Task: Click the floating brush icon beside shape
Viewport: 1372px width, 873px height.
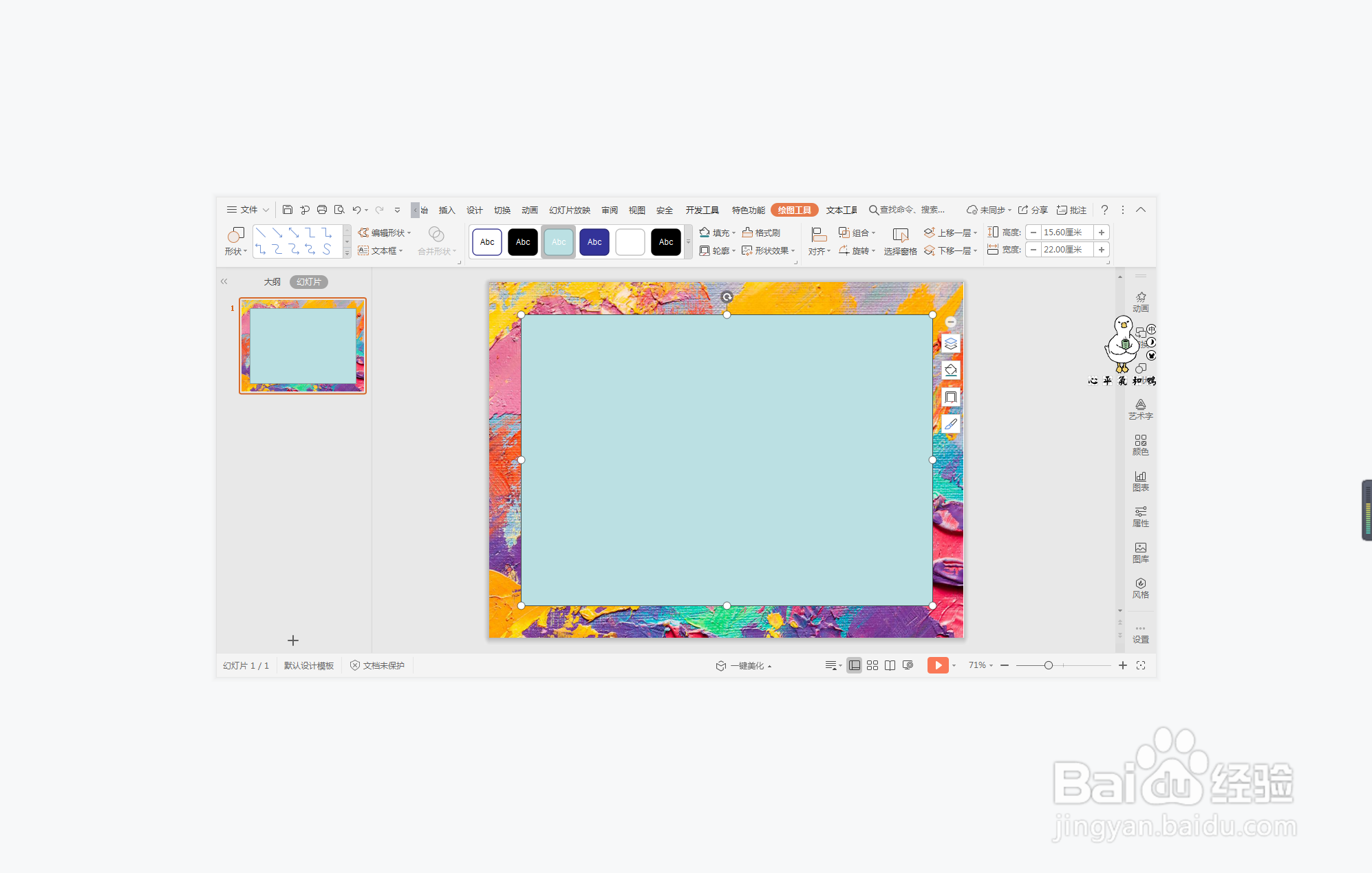Action: point(950,424)
